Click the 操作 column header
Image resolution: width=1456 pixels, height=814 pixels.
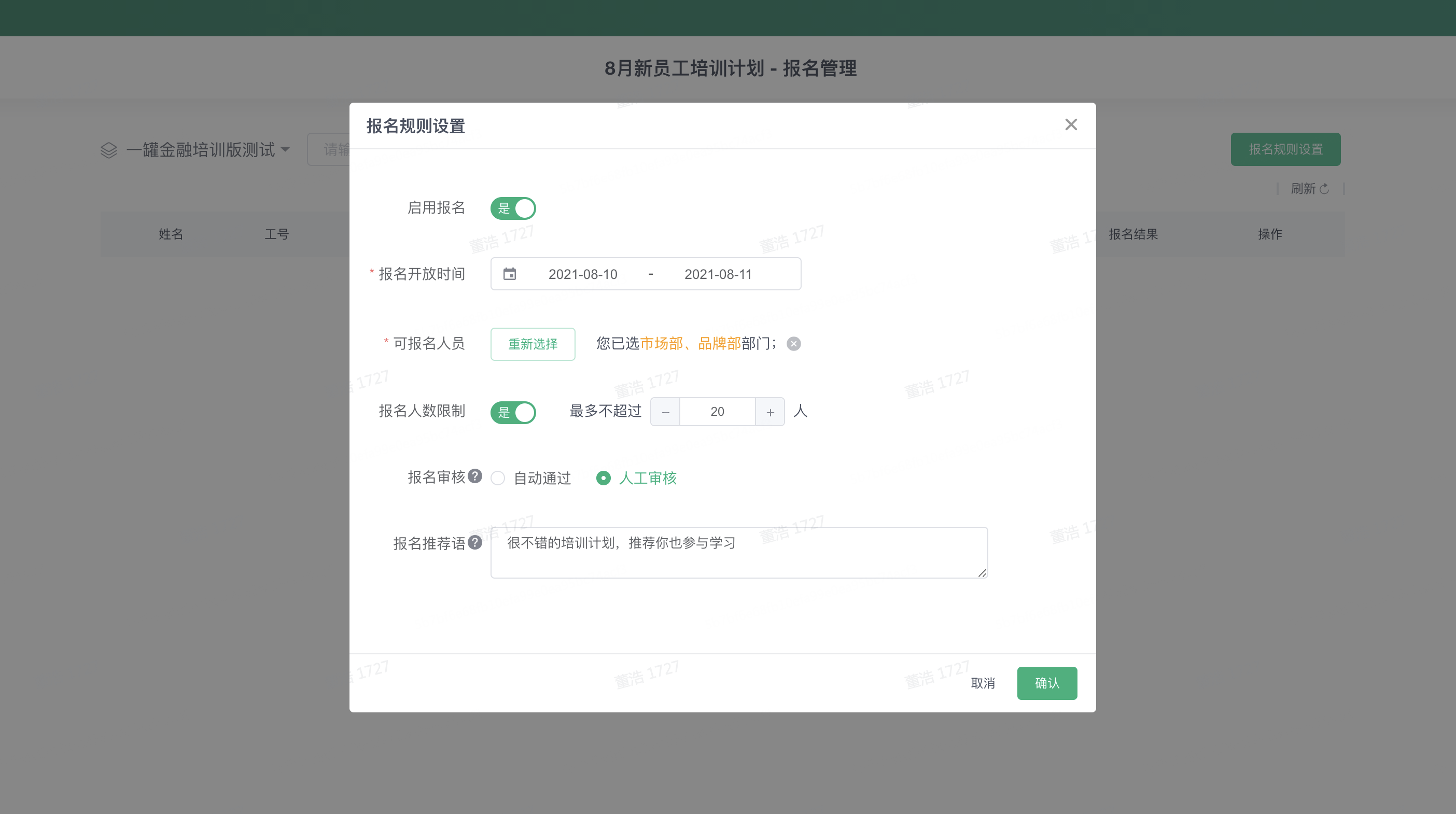tap(1270, 234)
